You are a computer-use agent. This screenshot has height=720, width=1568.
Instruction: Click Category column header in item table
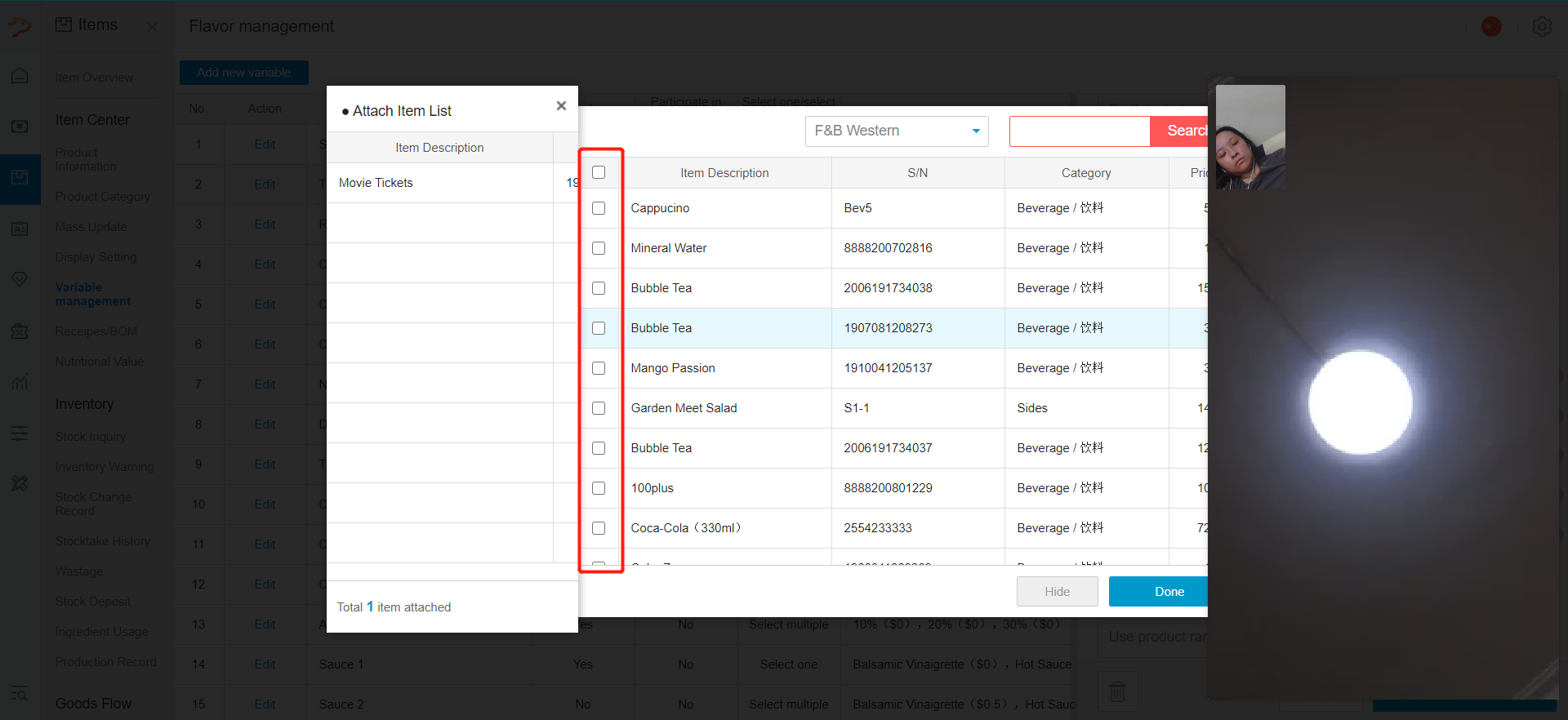click(x=1086, y=173)
